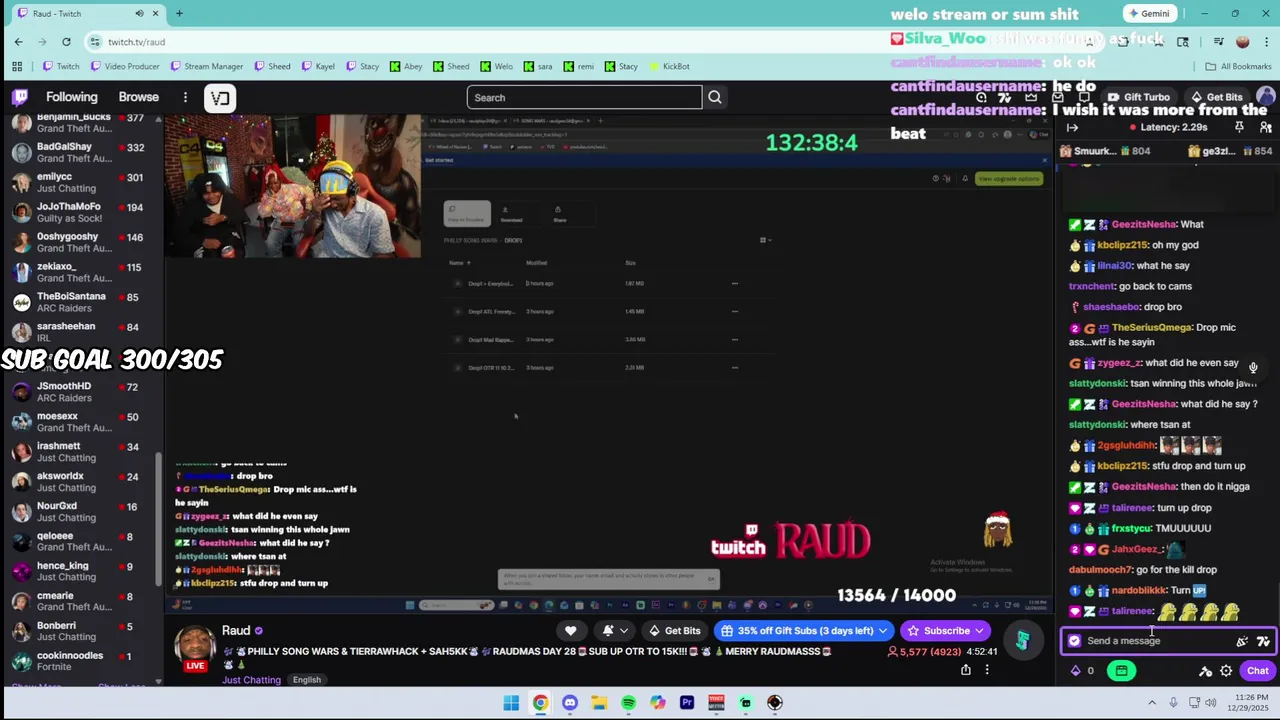The image size is (1280, 720).
Task: Open the three-dot More menu in Twitch header
Action: click(x=185, y=97)
